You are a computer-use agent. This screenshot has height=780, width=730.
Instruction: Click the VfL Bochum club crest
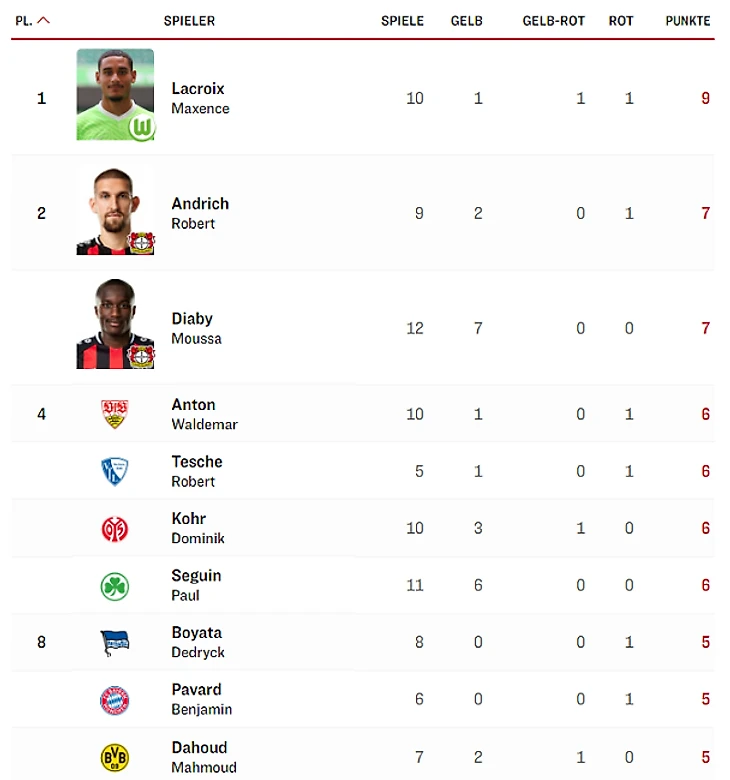coord(115,471)
